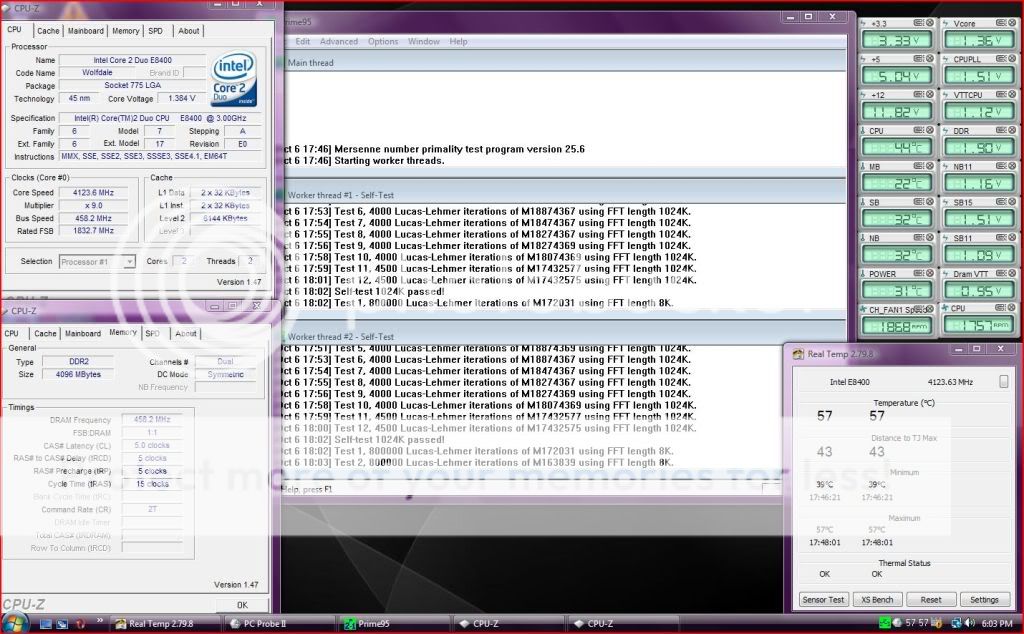Switch to Cache tab in the processor CPU-Z window
Viewport: 1024px width, 634px height.
[x=48, y=31]
